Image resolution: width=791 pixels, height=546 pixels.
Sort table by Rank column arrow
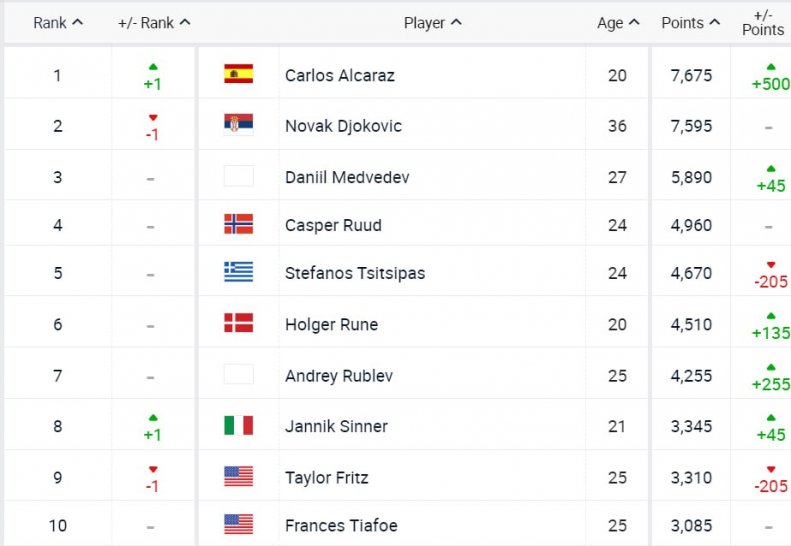(78, 22)
